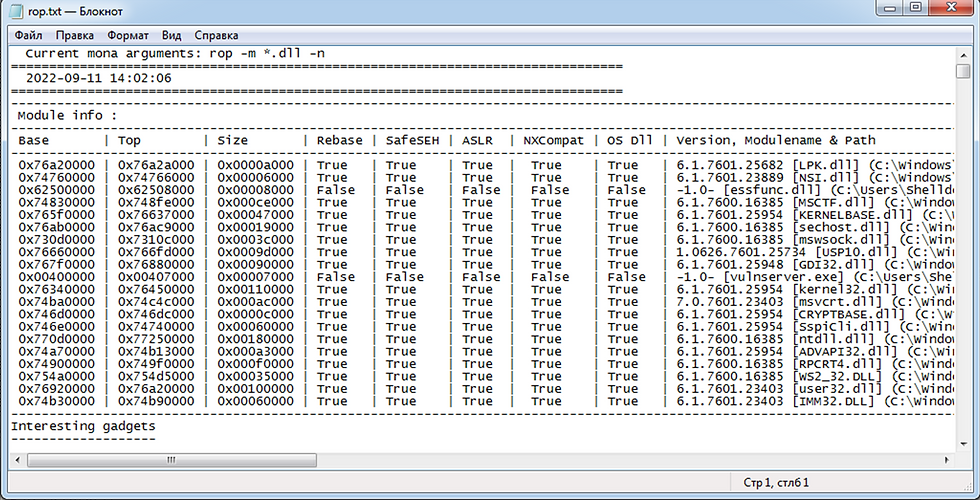Click the vertical scrollbar down arrow
This screenshot has height=500, width=980.
click(962, 444)
